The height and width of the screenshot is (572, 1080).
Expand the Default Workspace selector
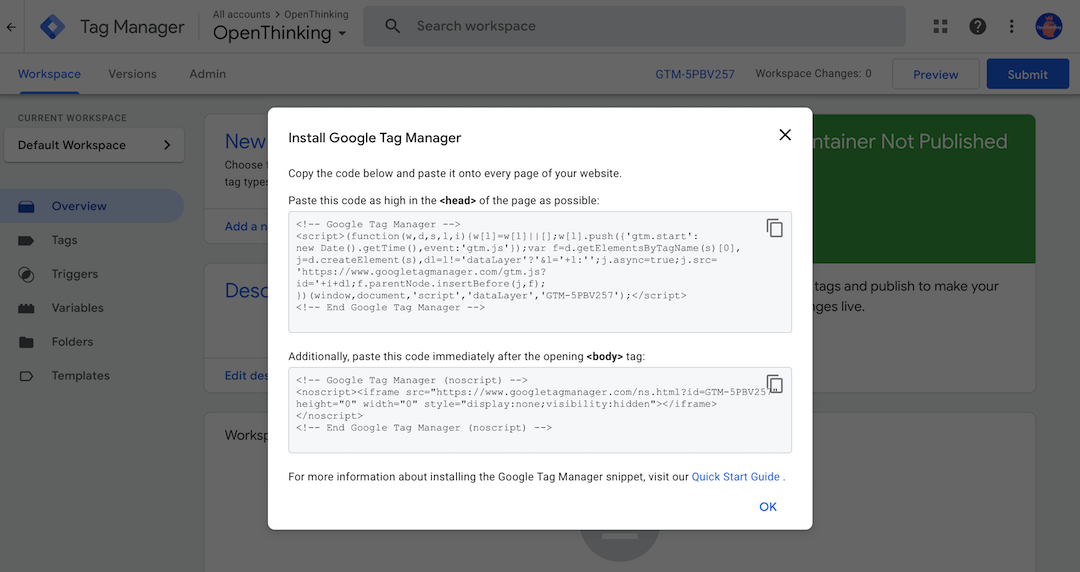point(94,145)
